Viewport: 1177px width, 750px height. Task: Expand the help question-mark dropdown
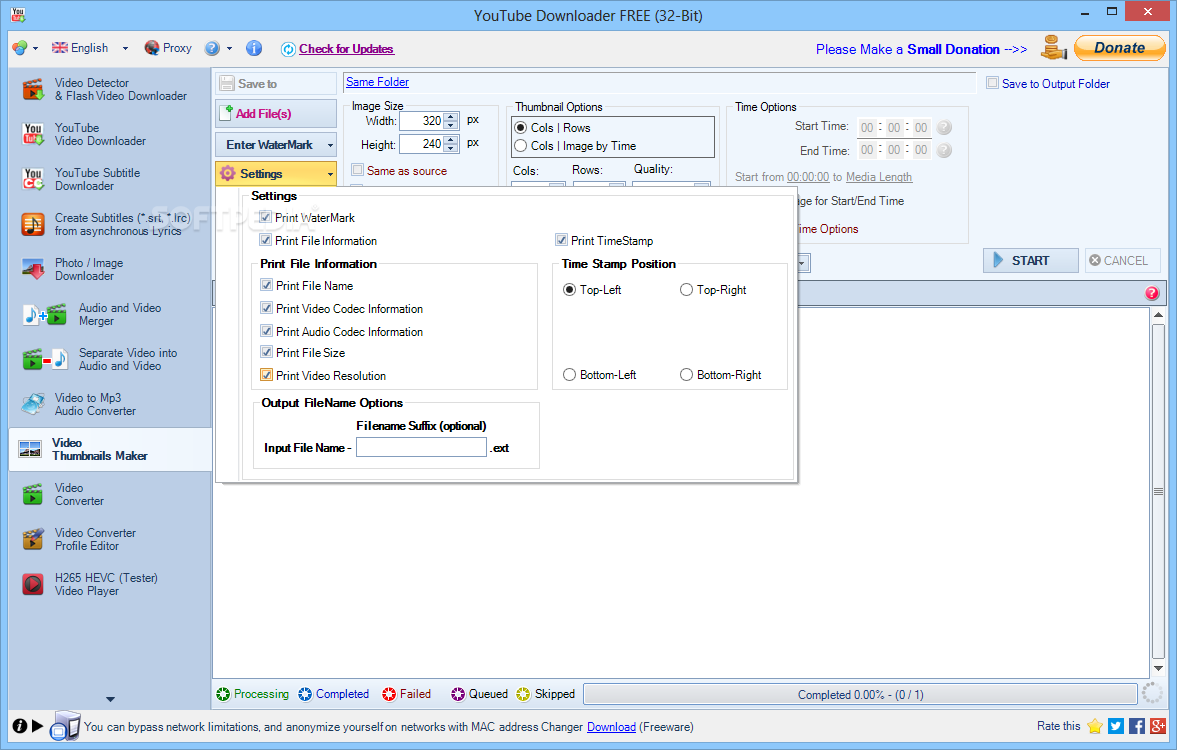pyautogui.click(x=229, y=48)
